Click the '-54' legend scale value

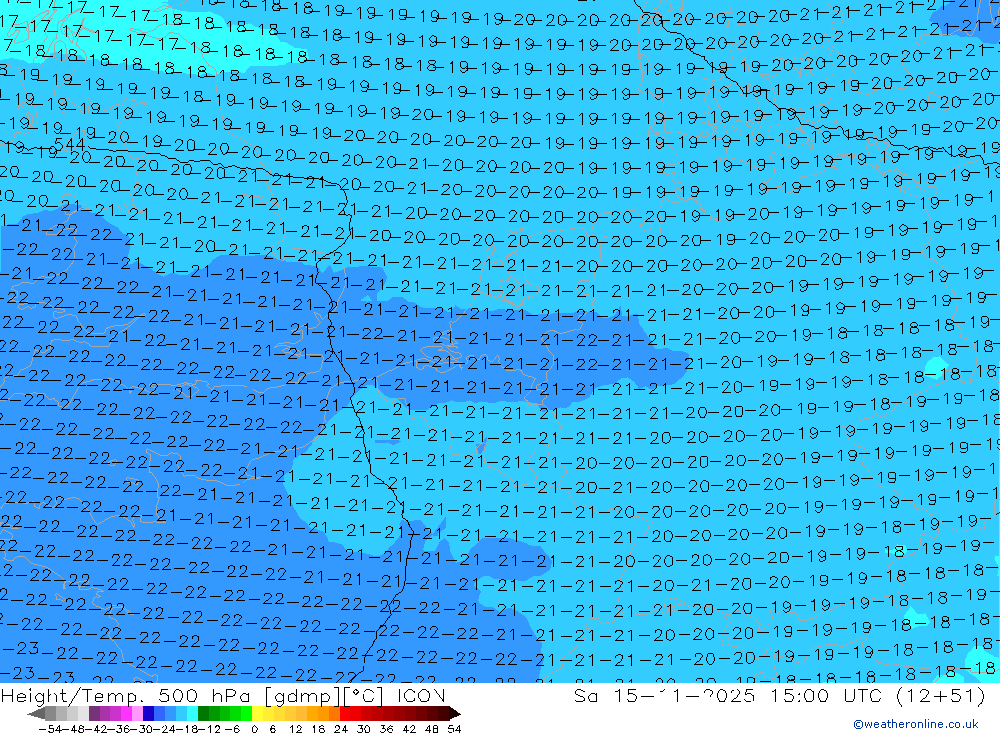tap(50, 729)
